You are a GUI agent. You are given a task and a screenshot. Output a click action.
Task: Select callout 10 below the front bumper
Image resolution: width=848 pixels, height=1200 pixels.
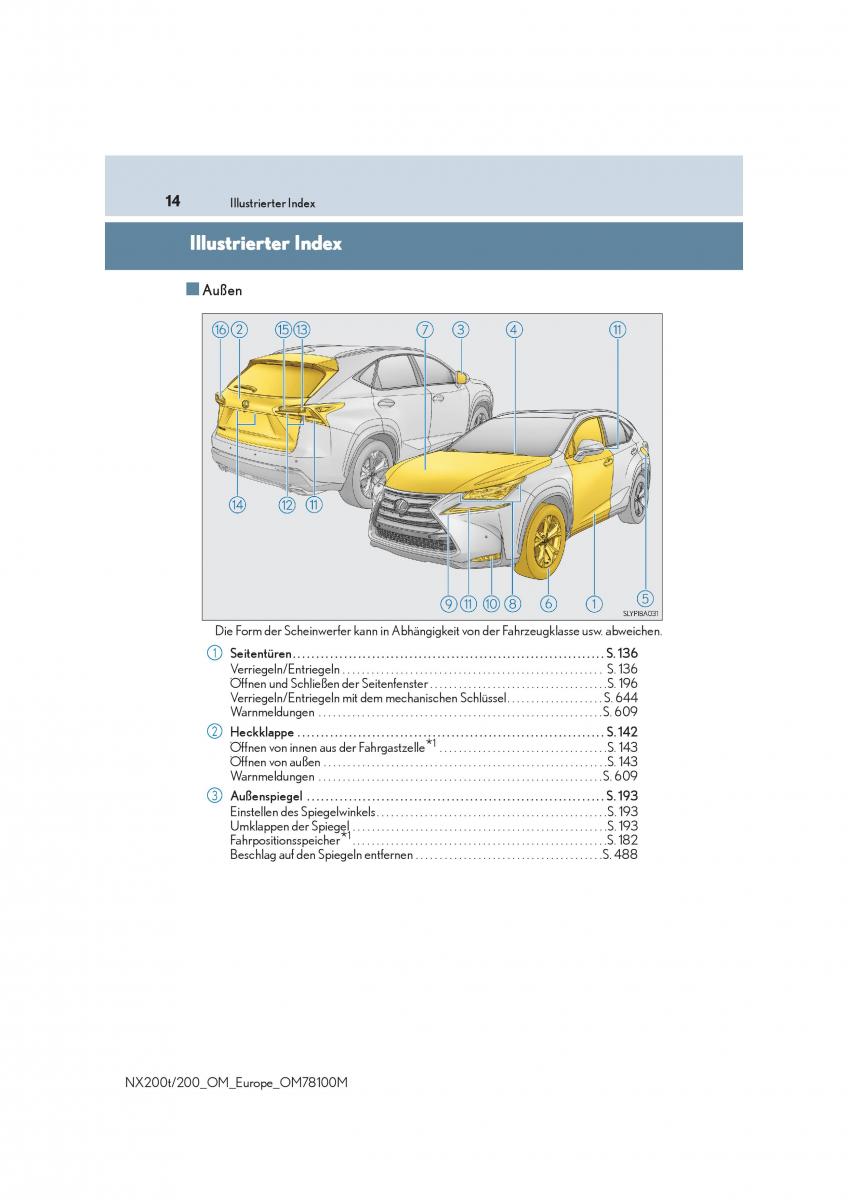(491, 603)
